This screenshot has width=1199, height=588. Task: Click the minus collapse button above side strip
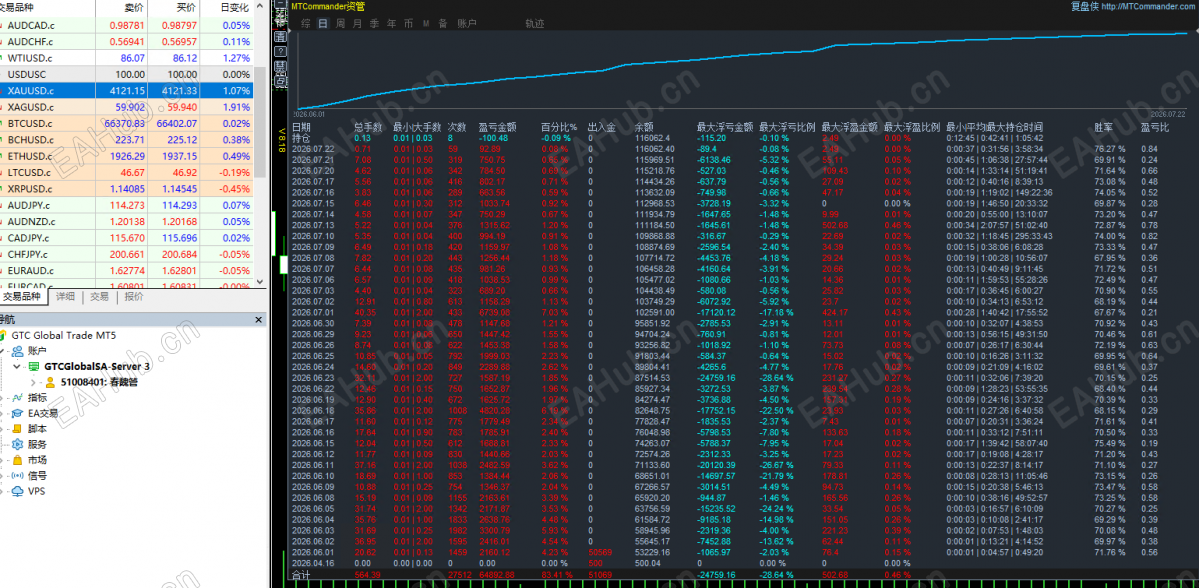(x=281, y=3)
